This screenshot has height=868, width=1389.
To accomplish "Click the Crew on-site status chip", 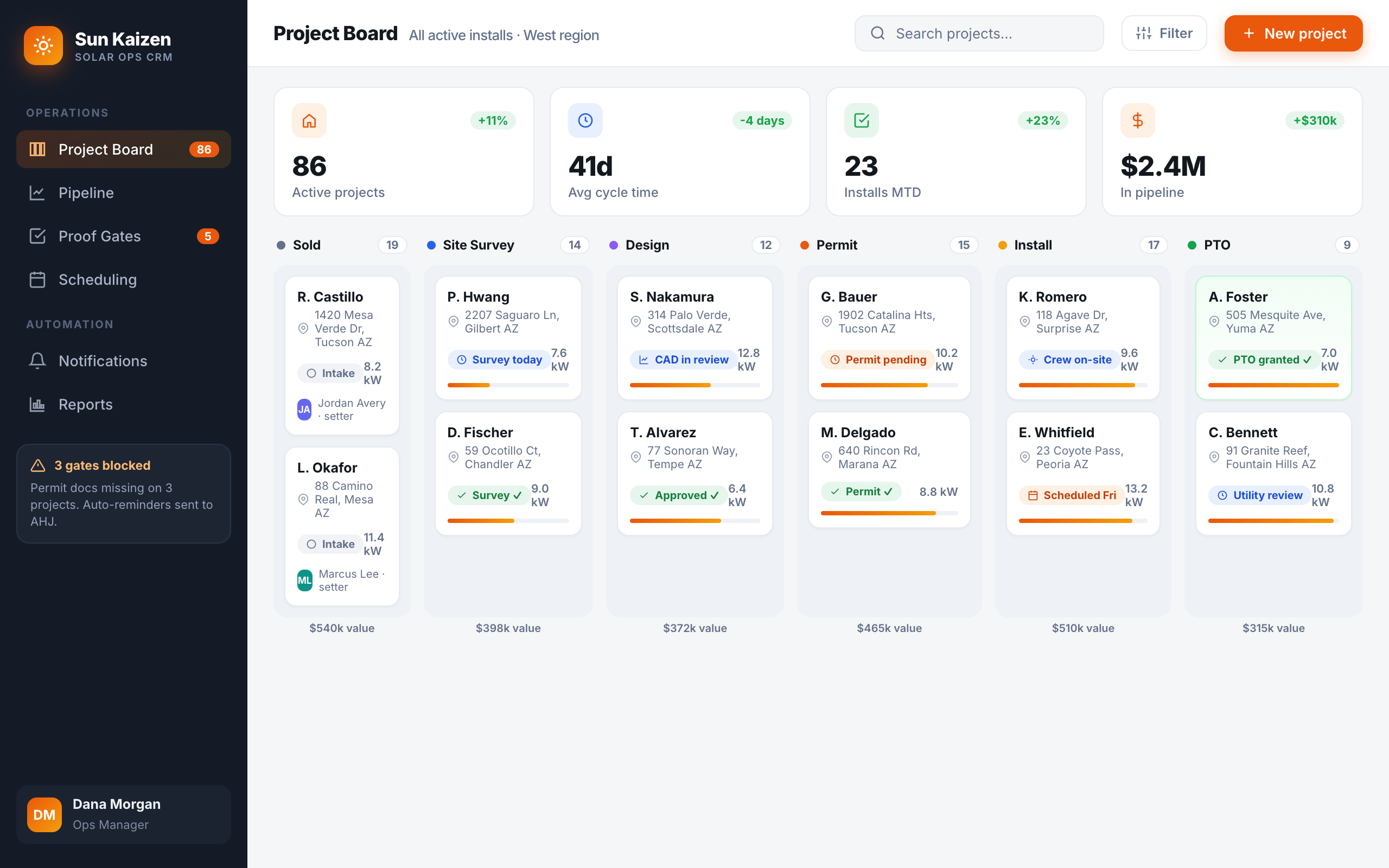I will 1069,359.
